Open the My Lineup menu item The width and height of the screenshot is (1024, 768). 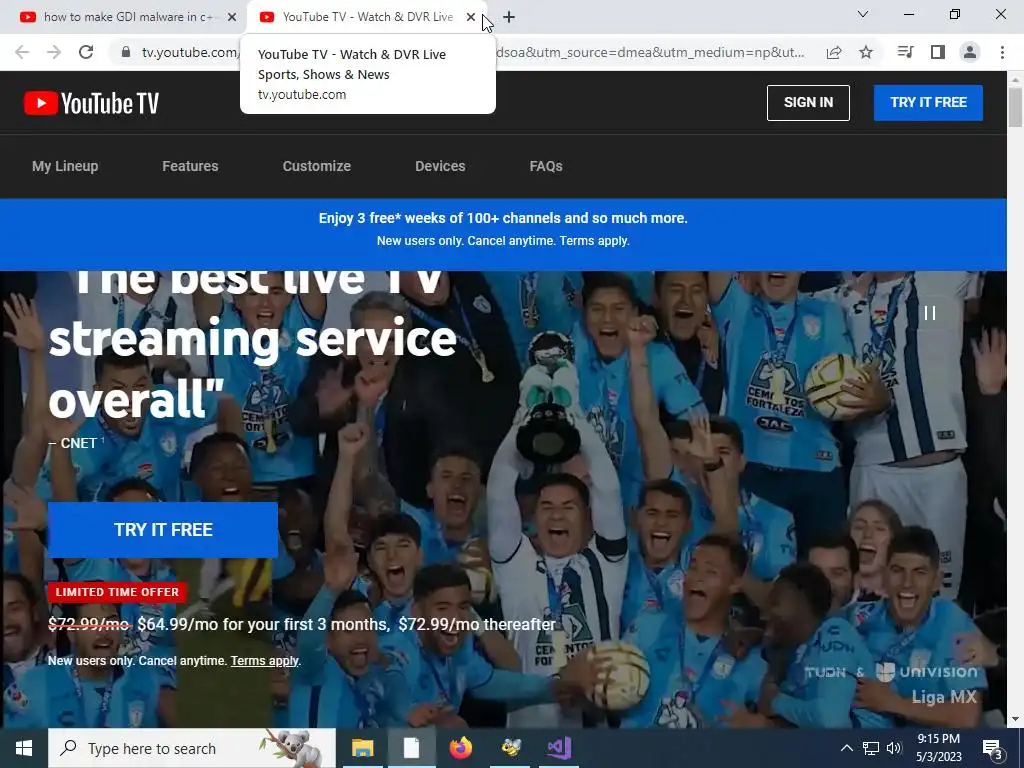(65, 167)
